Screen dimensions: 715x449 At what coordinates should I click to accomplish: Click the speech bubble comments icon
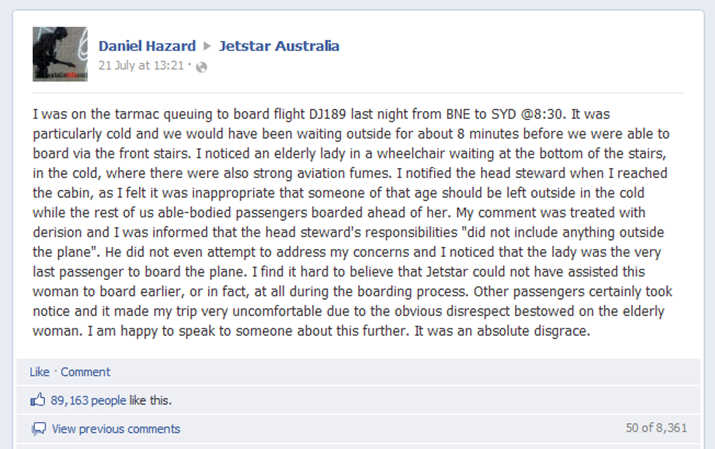(39, 428)
